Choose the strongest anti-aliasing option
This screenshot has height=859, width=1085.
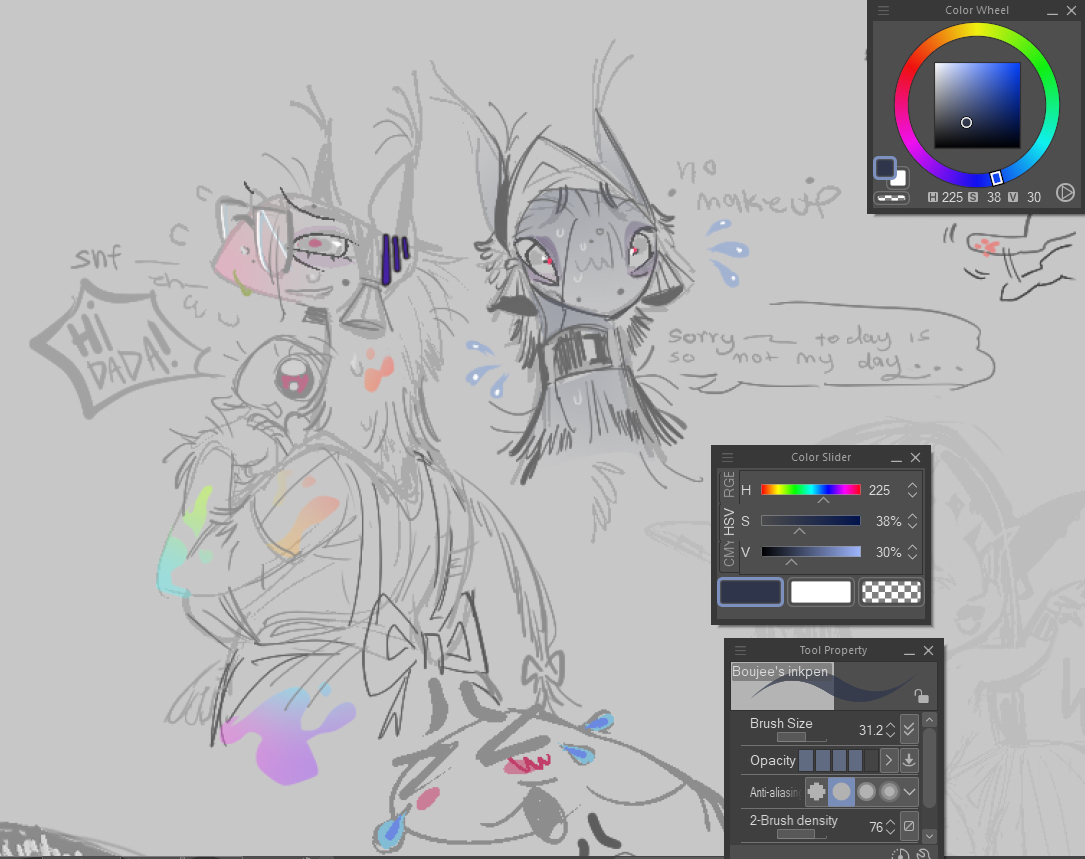pyautogui.click(x=889, y=791)
